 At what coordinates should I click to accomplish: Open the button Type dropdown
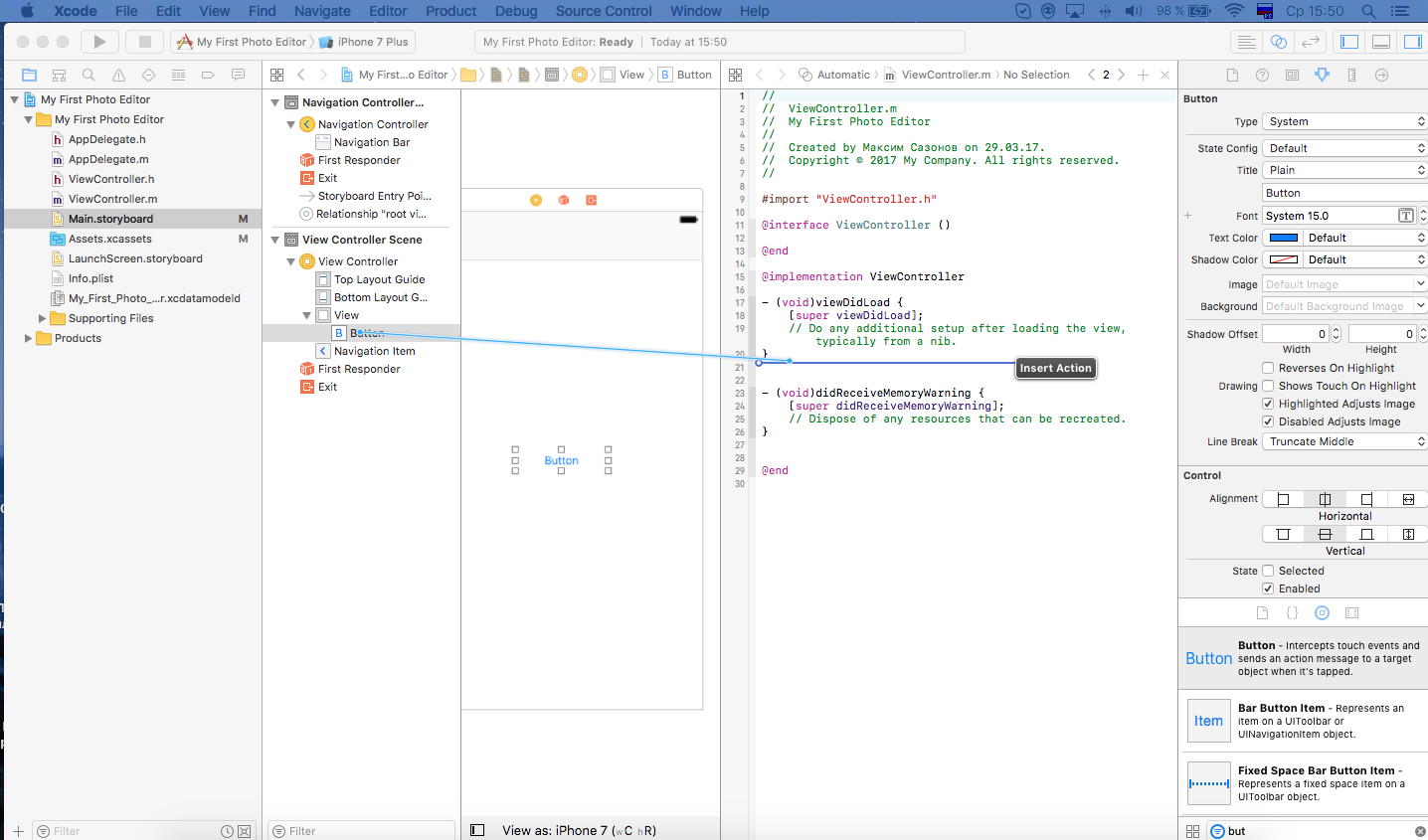(x=1344, y=121)
